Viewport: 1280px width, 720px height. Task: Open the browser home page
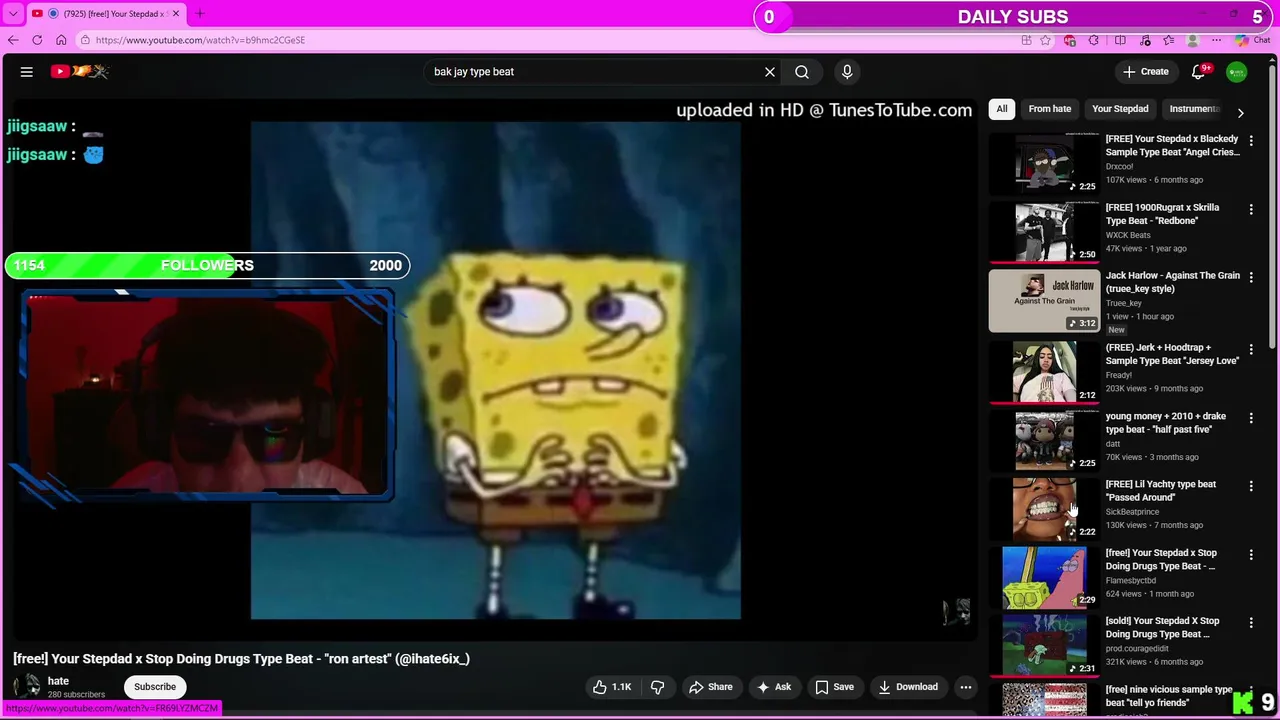pos(61,40)
